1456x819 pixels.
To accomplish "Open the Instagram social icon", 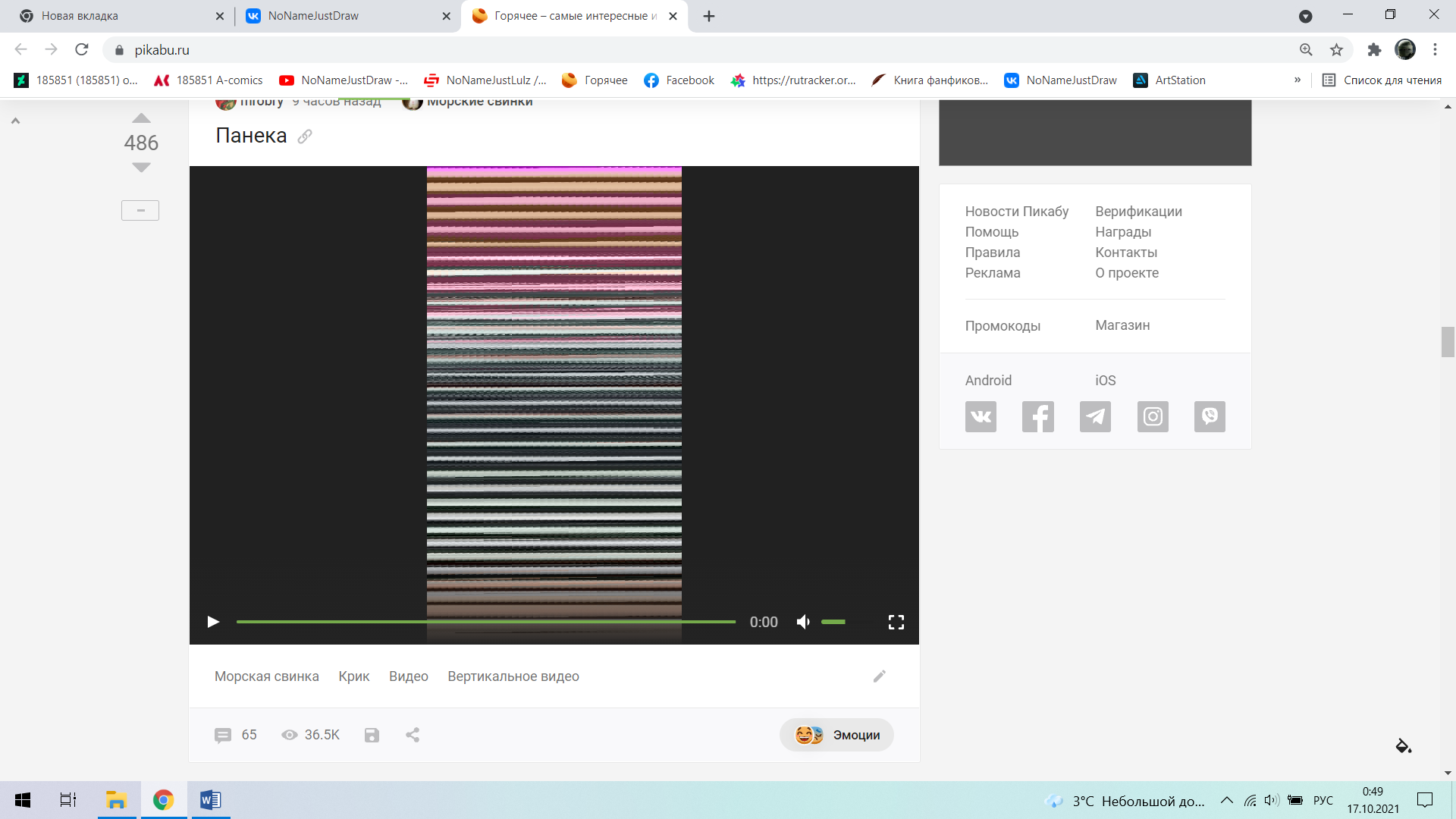I will 1153,416.
